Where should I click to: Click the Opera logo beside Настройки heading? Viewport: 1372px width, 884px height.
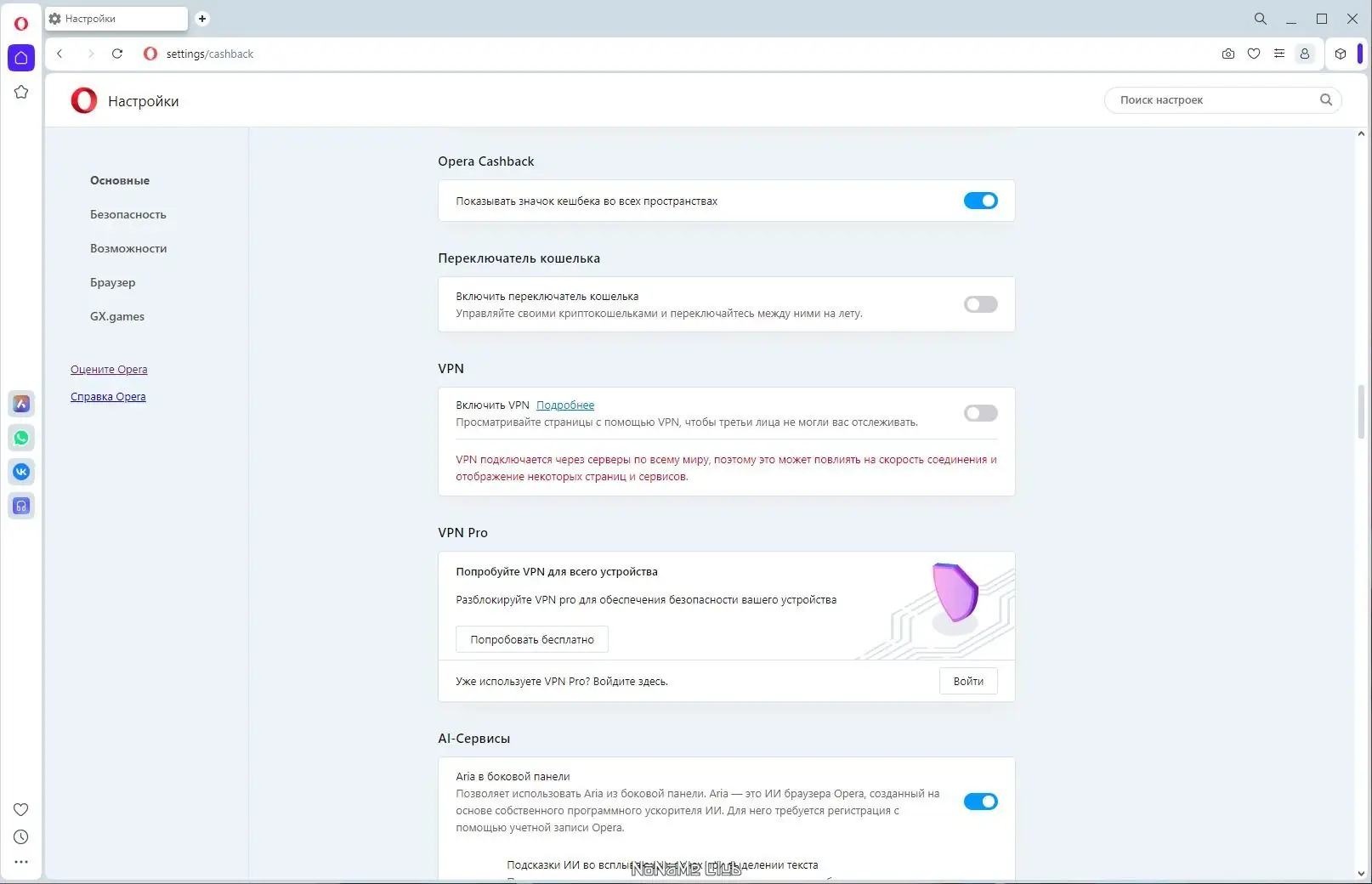[84, 100]
